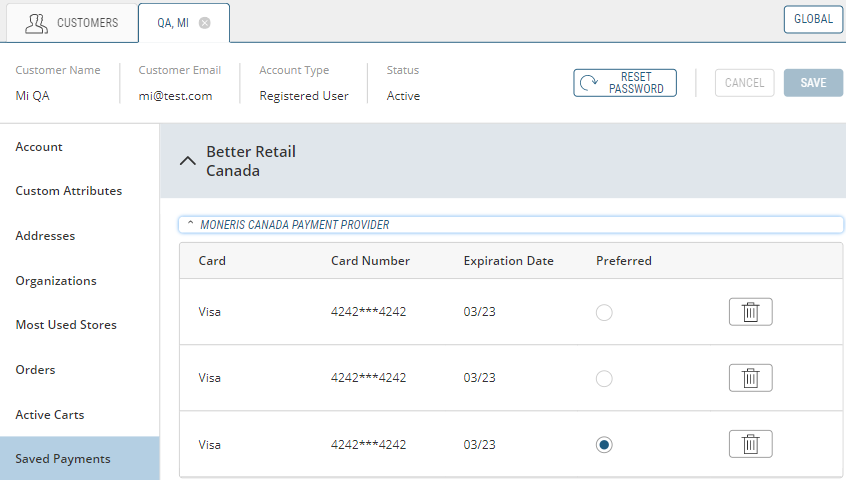The image size is (846, 480).
Task: Select Custom Attributes in sidebar
Action: pyautogui.click(x=68, y=191)
